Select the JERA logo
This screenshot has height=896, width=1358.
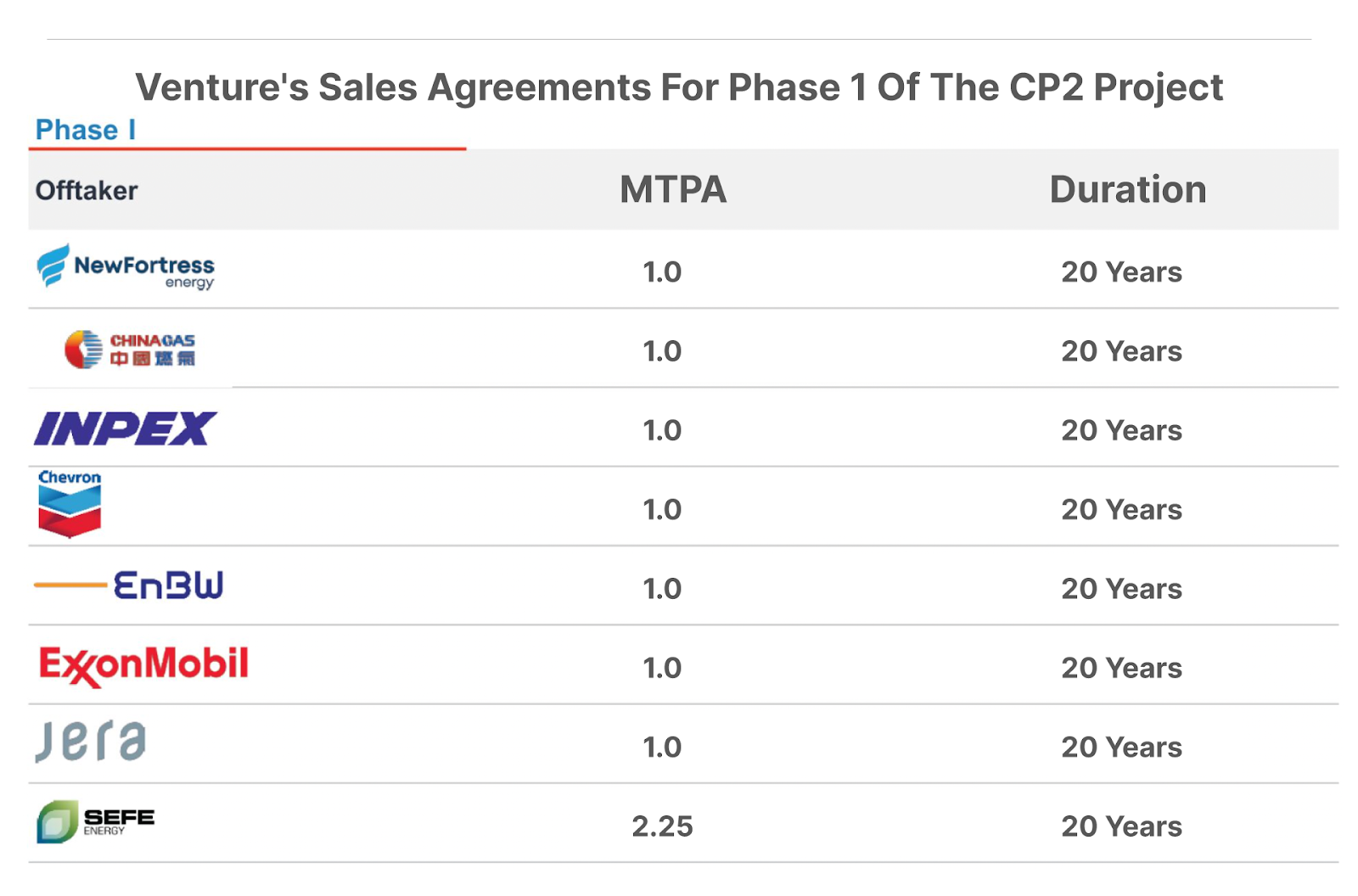tap(91, 742)
